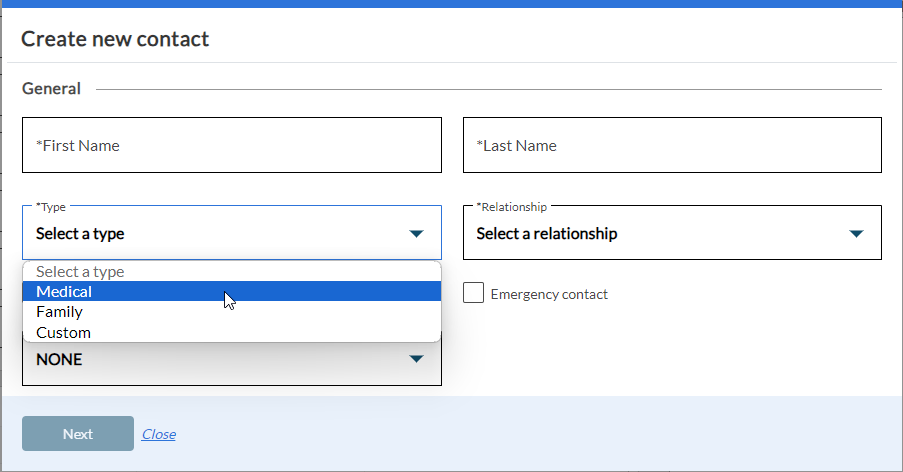The height and width of the screenshot is (472, 903).
Task: Click the Last Name input field
Action: [x=671, y=146]
